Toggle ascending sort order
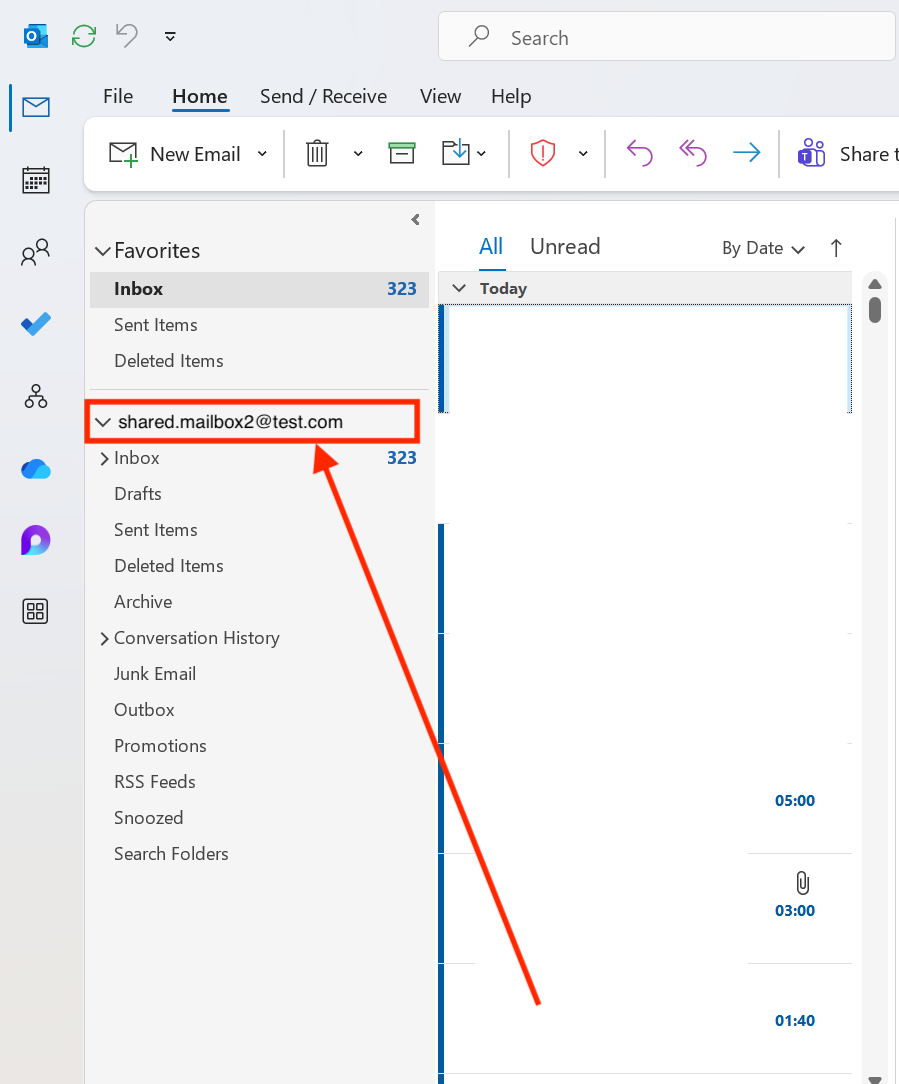 [836, 247]
